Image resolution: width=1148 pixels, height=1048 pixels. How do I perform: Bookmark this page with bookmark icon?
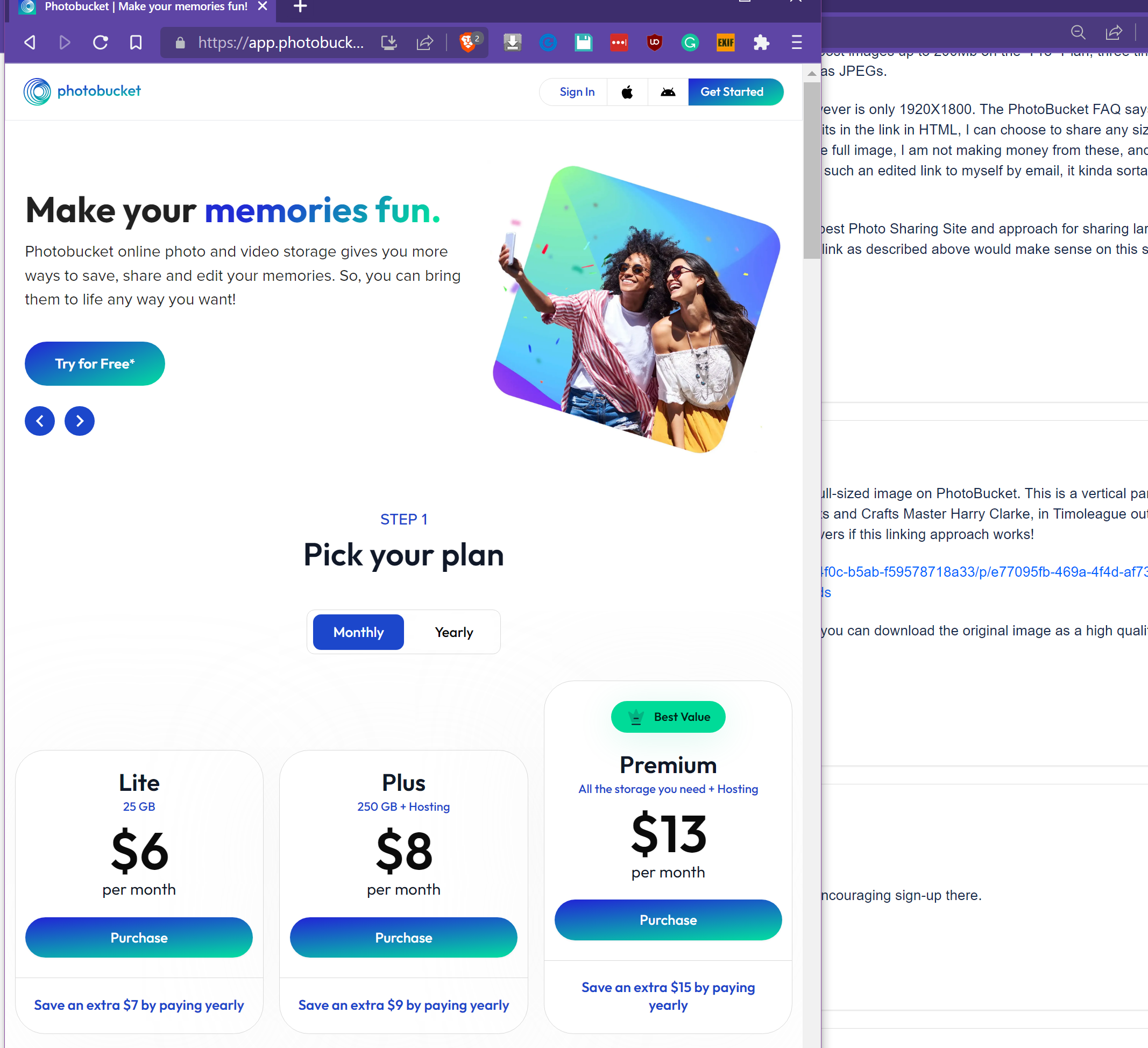[136, 42]
